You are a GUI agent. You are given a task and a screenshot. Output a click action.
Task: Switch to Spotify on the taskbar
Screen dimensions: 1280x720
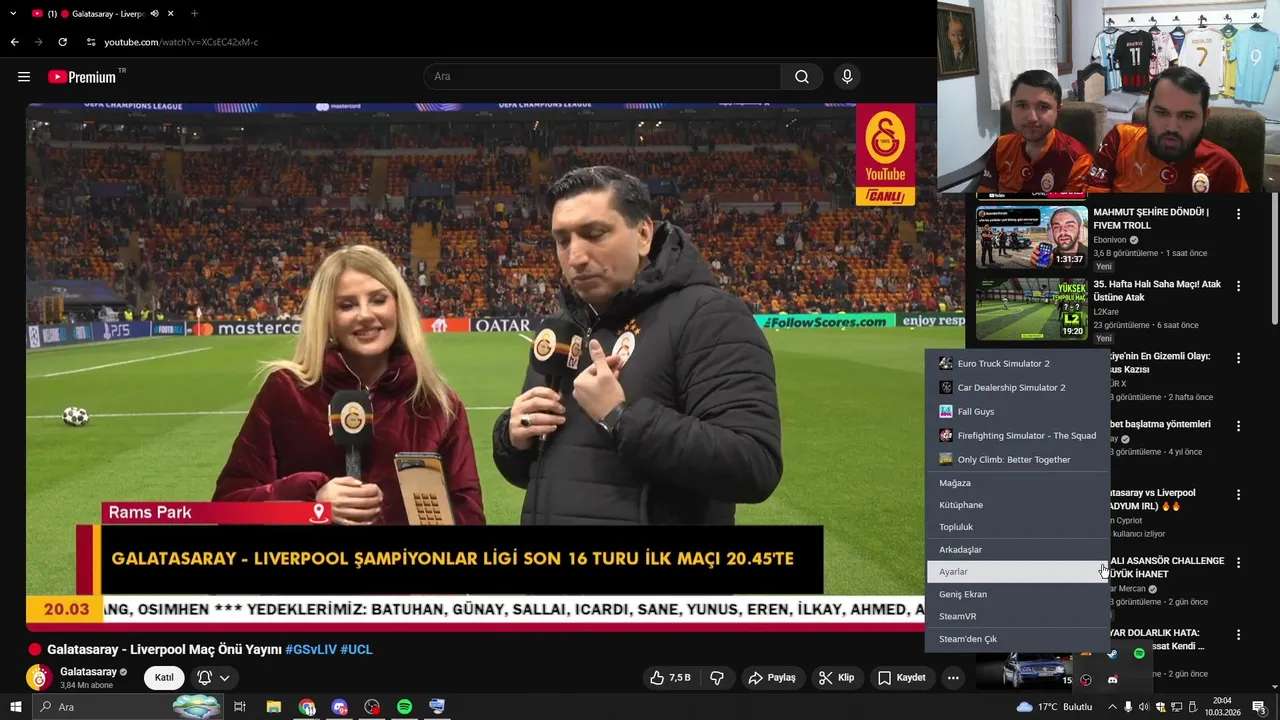pyautogui.click(x=404, y=707)
